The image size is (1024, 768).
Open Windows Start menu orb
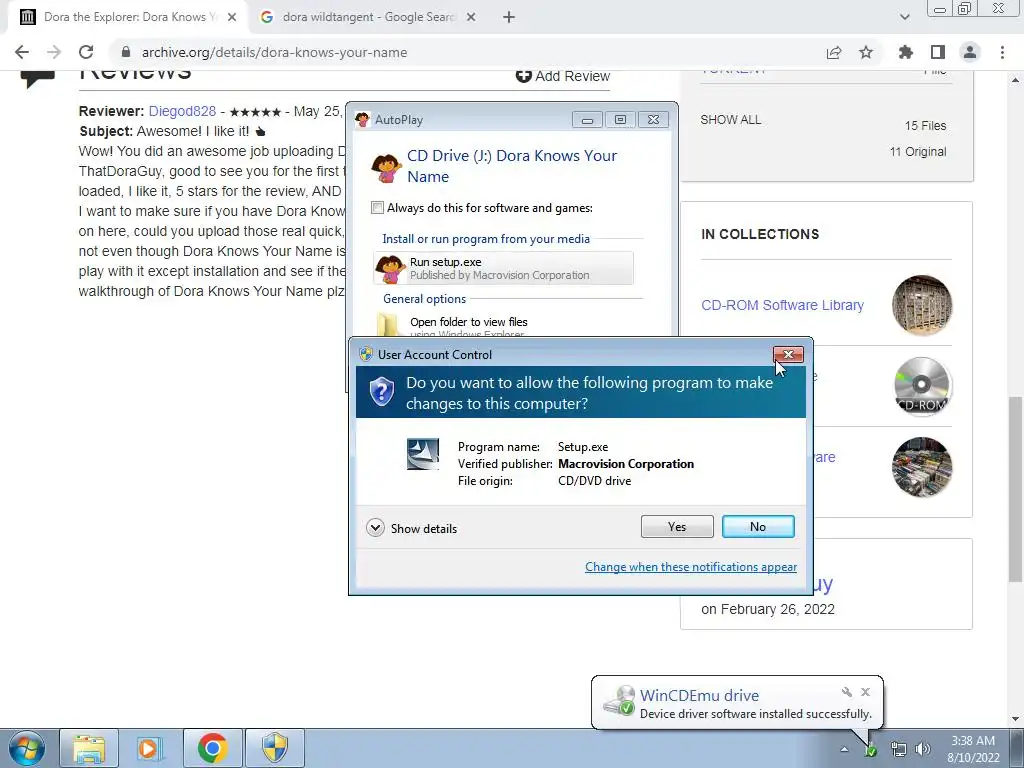pos(27,748)
